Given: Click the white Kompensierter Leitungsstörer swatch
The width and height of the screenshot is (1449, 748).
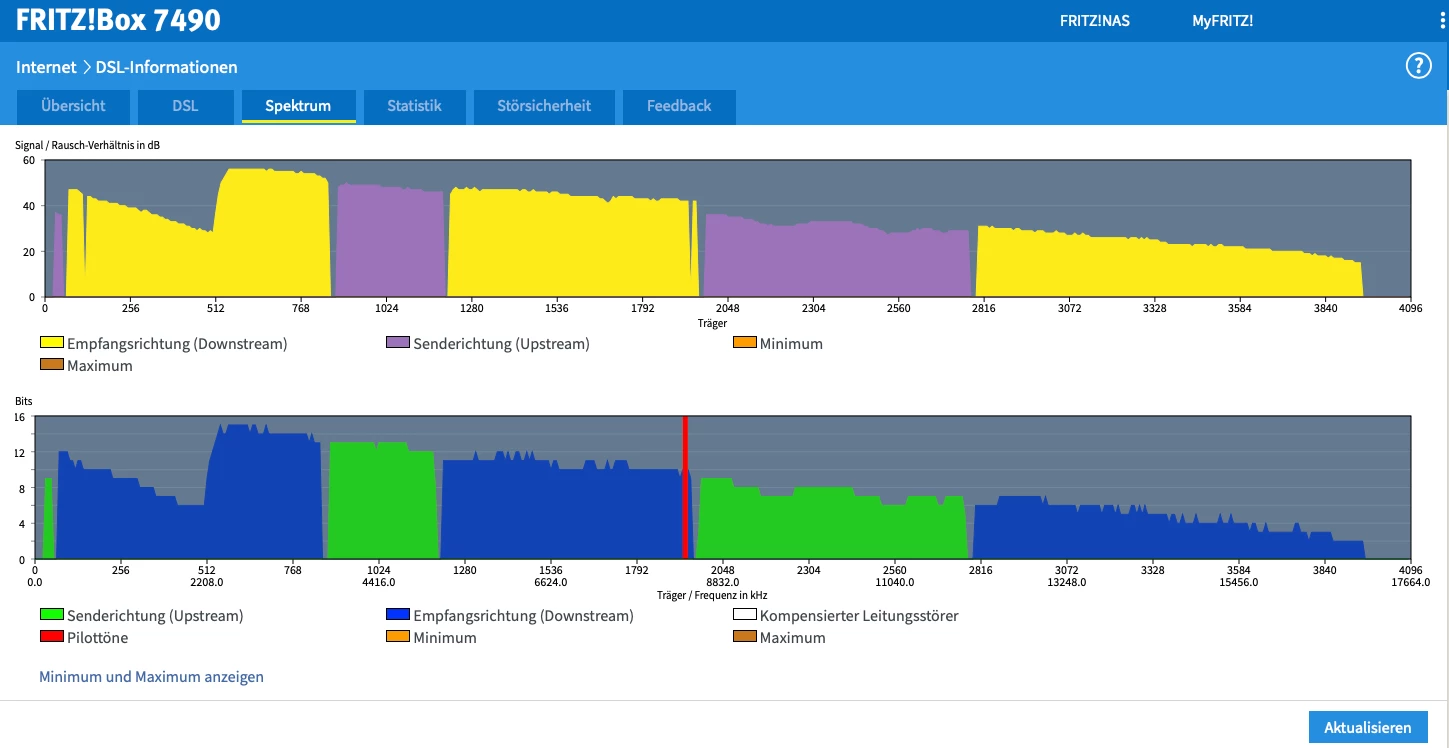Looking at the screenshot, I should pyautogui.click(x=745, y=615).
